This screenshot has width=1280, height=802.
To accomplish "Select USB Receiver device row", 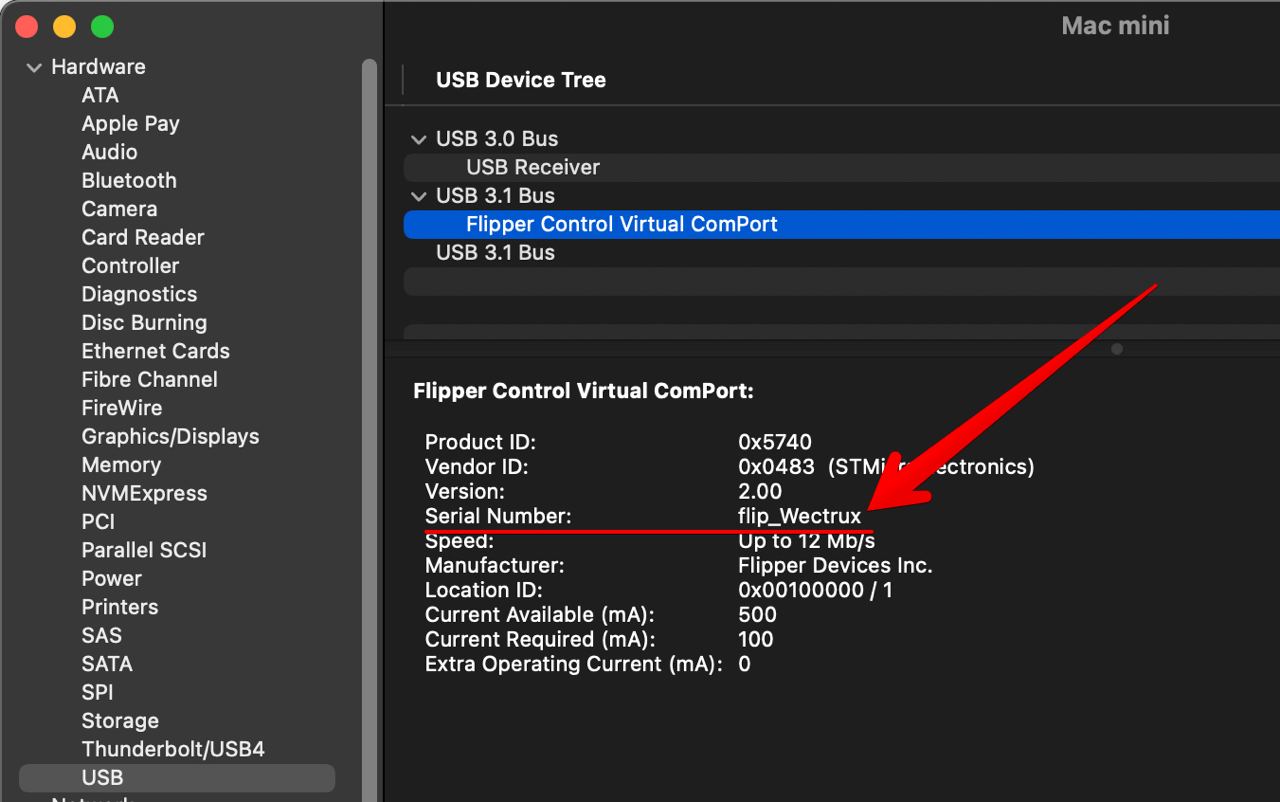I will (x=842, y=167).
